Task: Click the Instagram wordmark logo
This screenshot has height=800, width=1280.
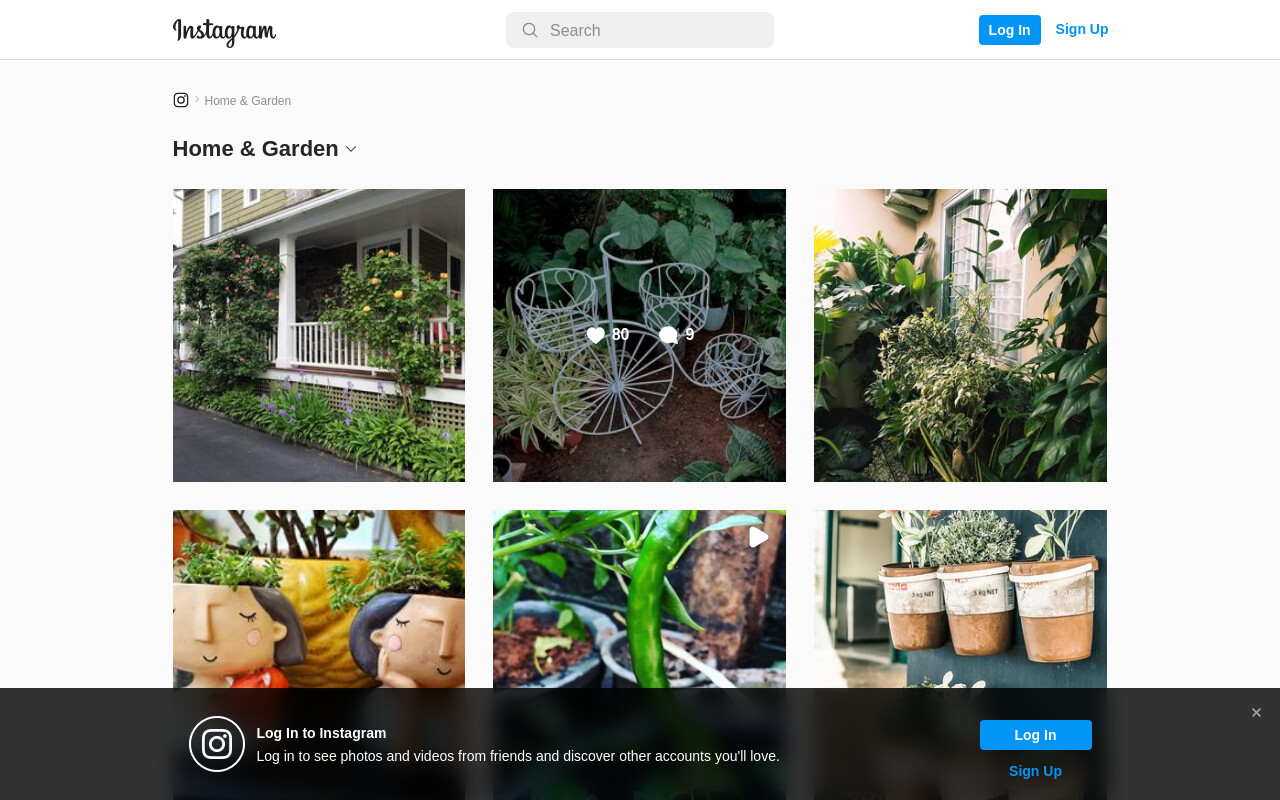Action: click(x=224, y=31)
